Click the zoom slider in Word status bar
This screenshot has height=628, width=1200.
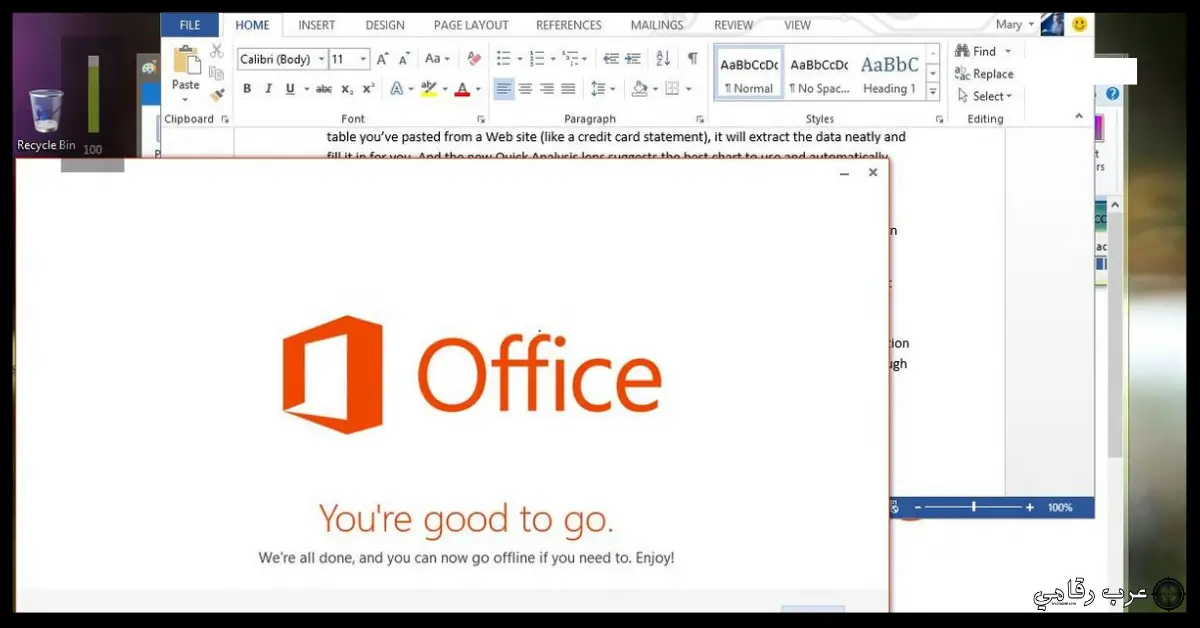pyautogui.click(x=975, y=508)
